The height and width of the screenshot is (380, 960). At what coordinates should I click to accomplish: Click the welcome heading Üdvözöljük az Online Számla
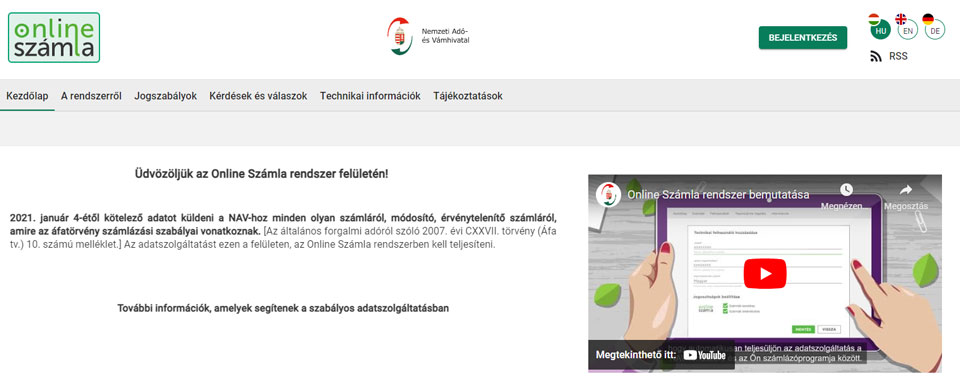pos(261,174)
